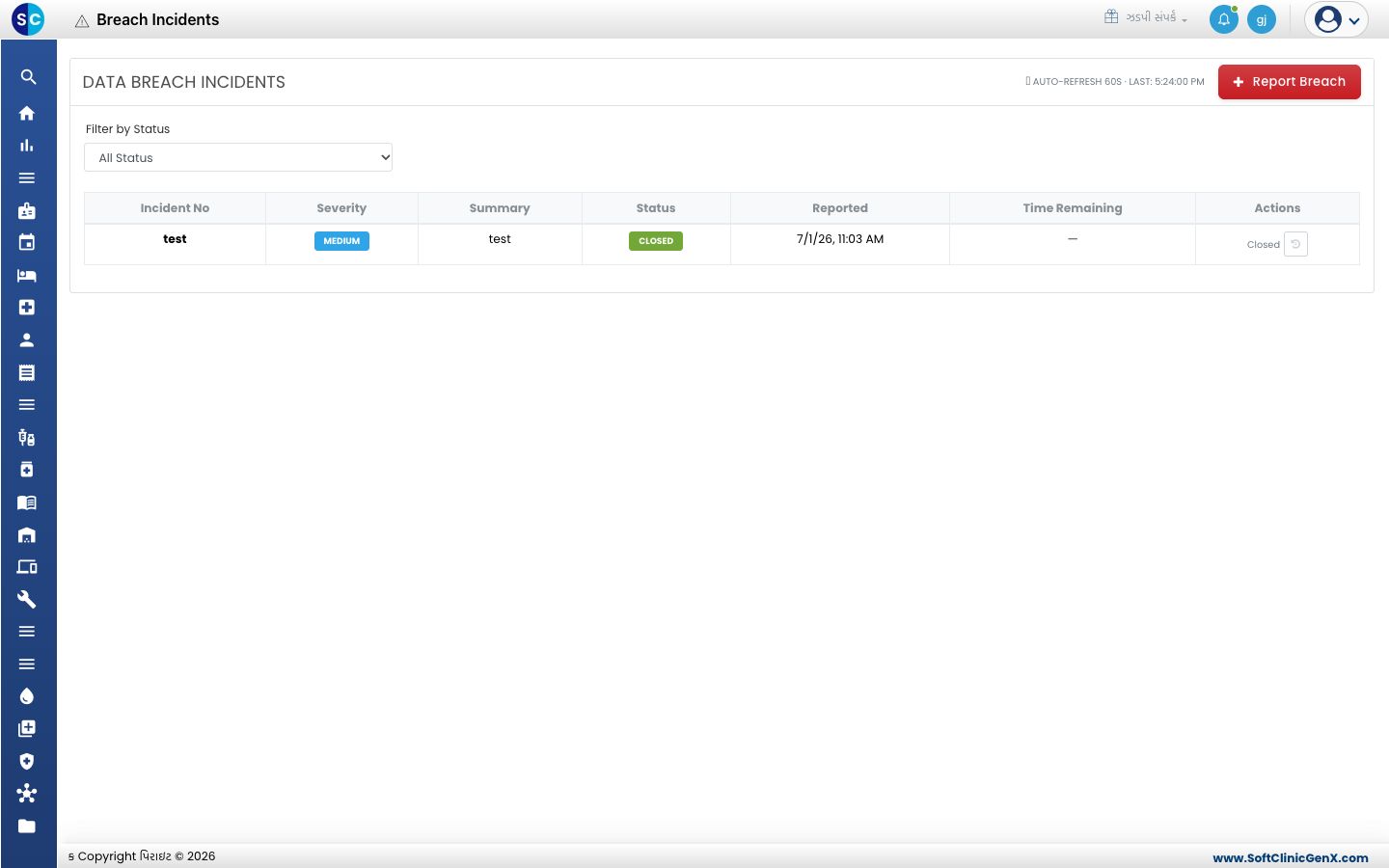The image size is (1389, 868).
Task: Click the CLOSED status badge
Action: (x=656, y=241)
